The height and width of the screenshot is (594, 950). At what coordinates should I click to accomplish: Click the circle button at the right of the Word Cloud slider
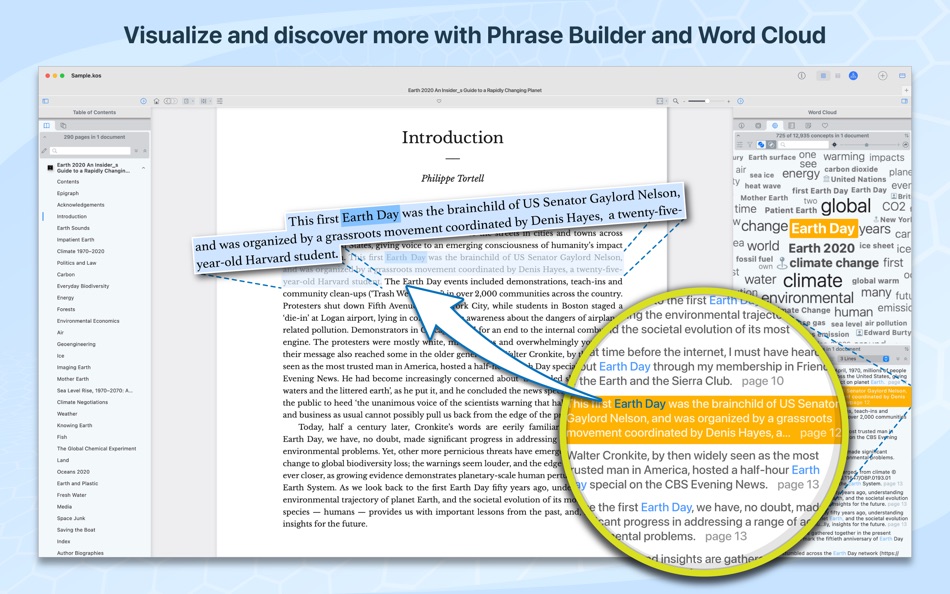tap(905, 145)
